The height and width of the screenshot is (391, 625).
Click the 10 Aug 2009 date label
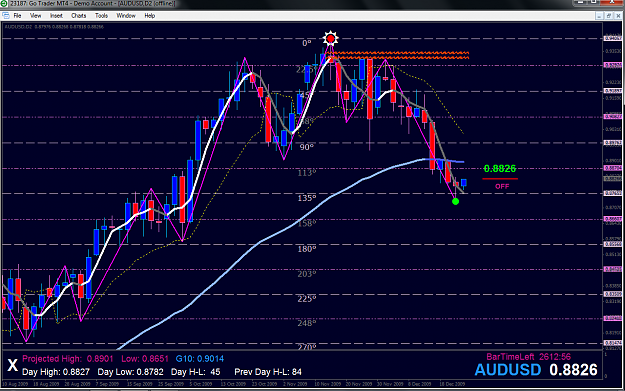click(x=15, y=384)
